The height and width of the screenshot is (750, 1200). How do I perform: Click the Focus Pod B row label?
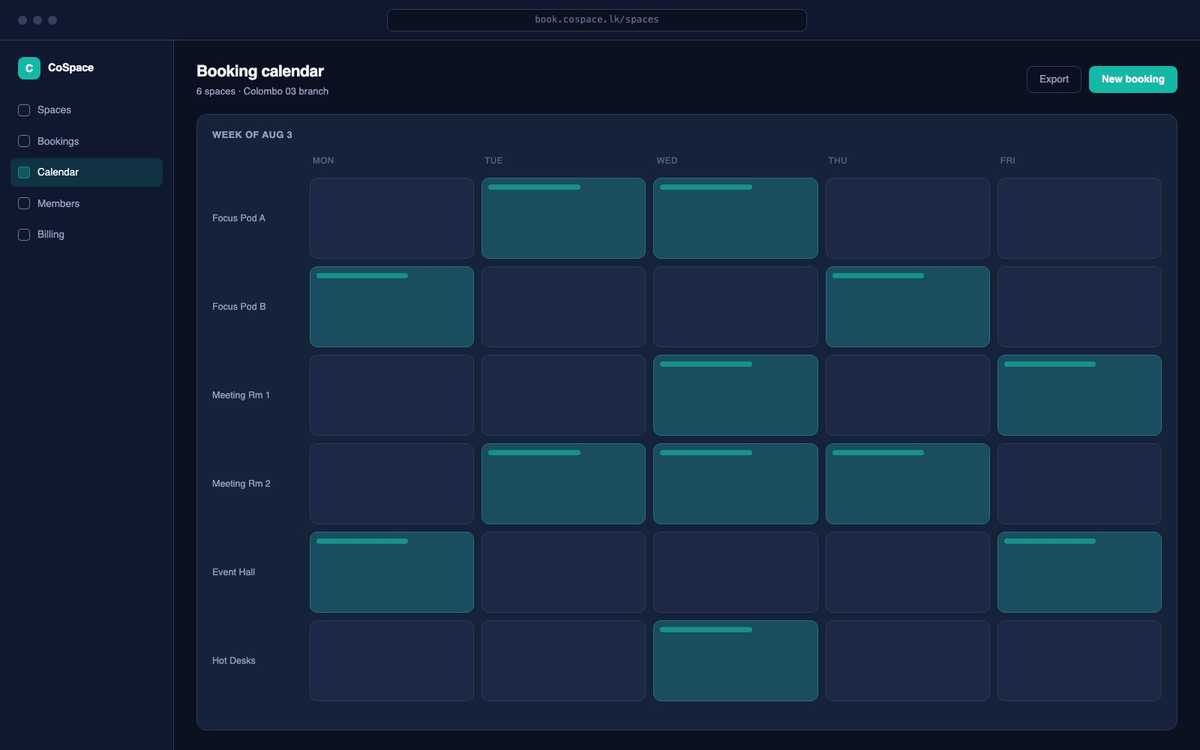(x=239, y=307)
